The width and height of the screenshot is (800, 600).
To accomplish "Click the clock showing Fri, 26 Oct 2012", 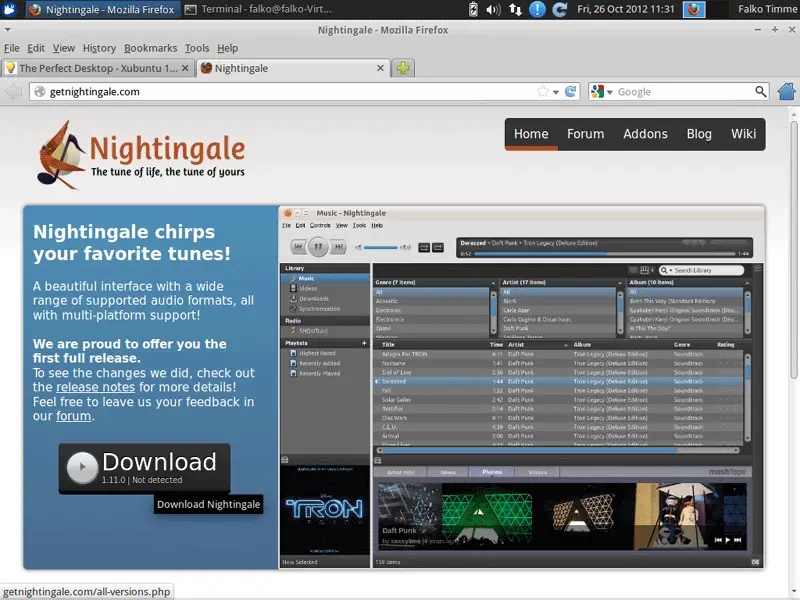I will tap(626, 9).
